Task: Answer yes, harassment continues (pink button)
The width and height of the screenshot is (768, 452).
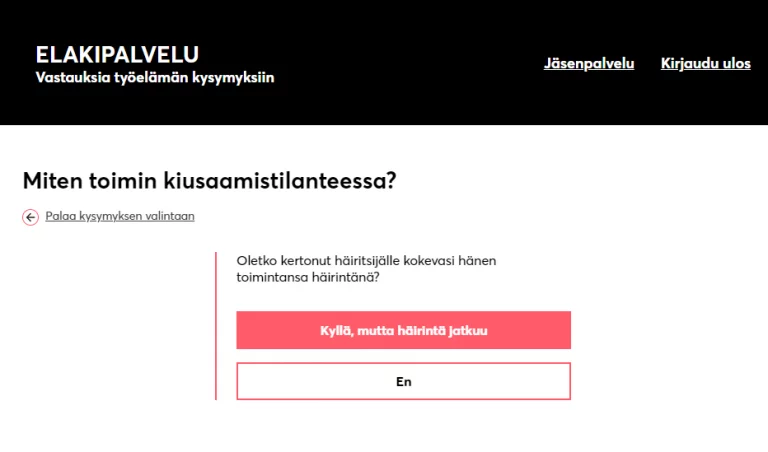Action: point(403,330)
